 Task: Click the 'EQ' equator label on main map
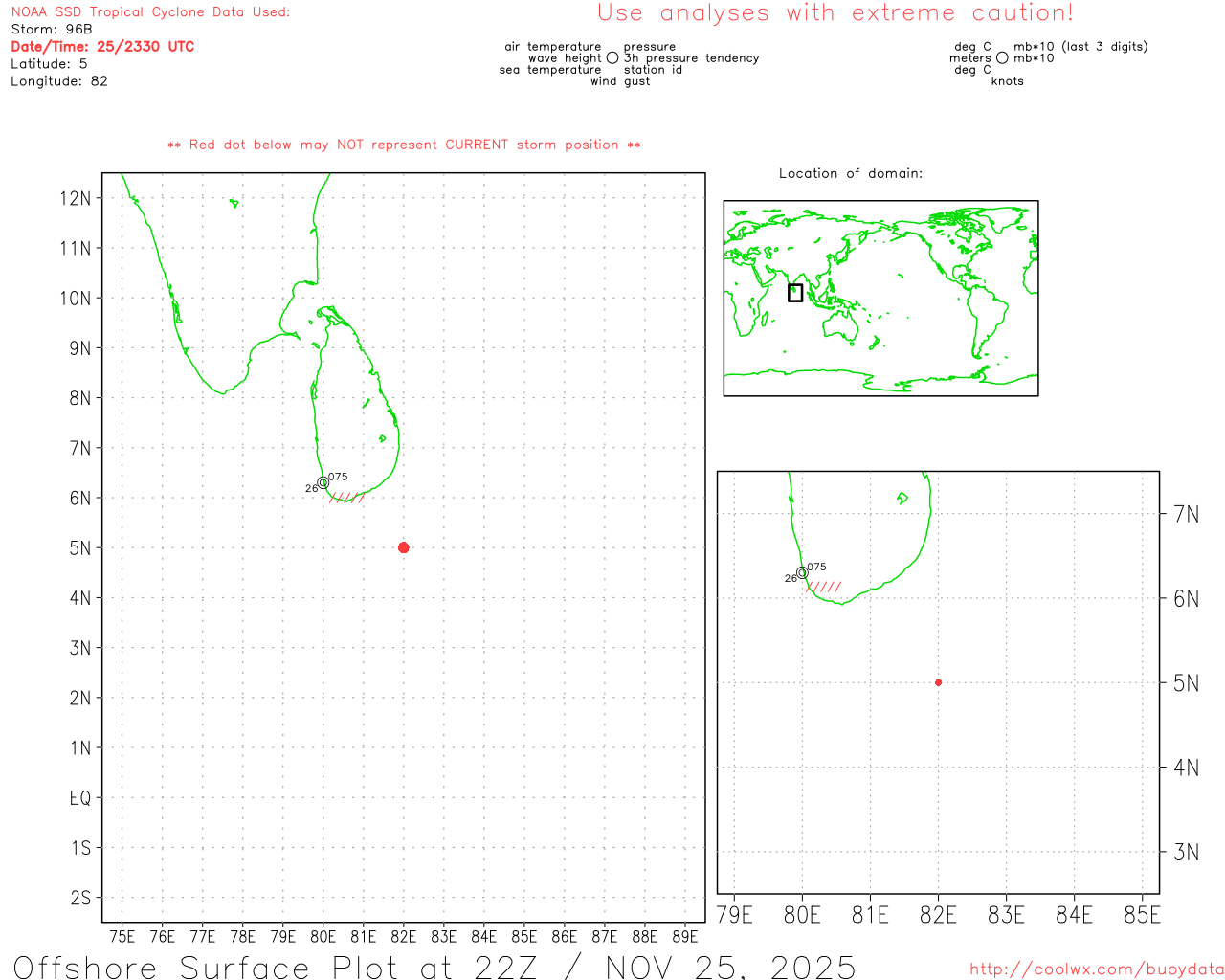(x=80, y=797)
